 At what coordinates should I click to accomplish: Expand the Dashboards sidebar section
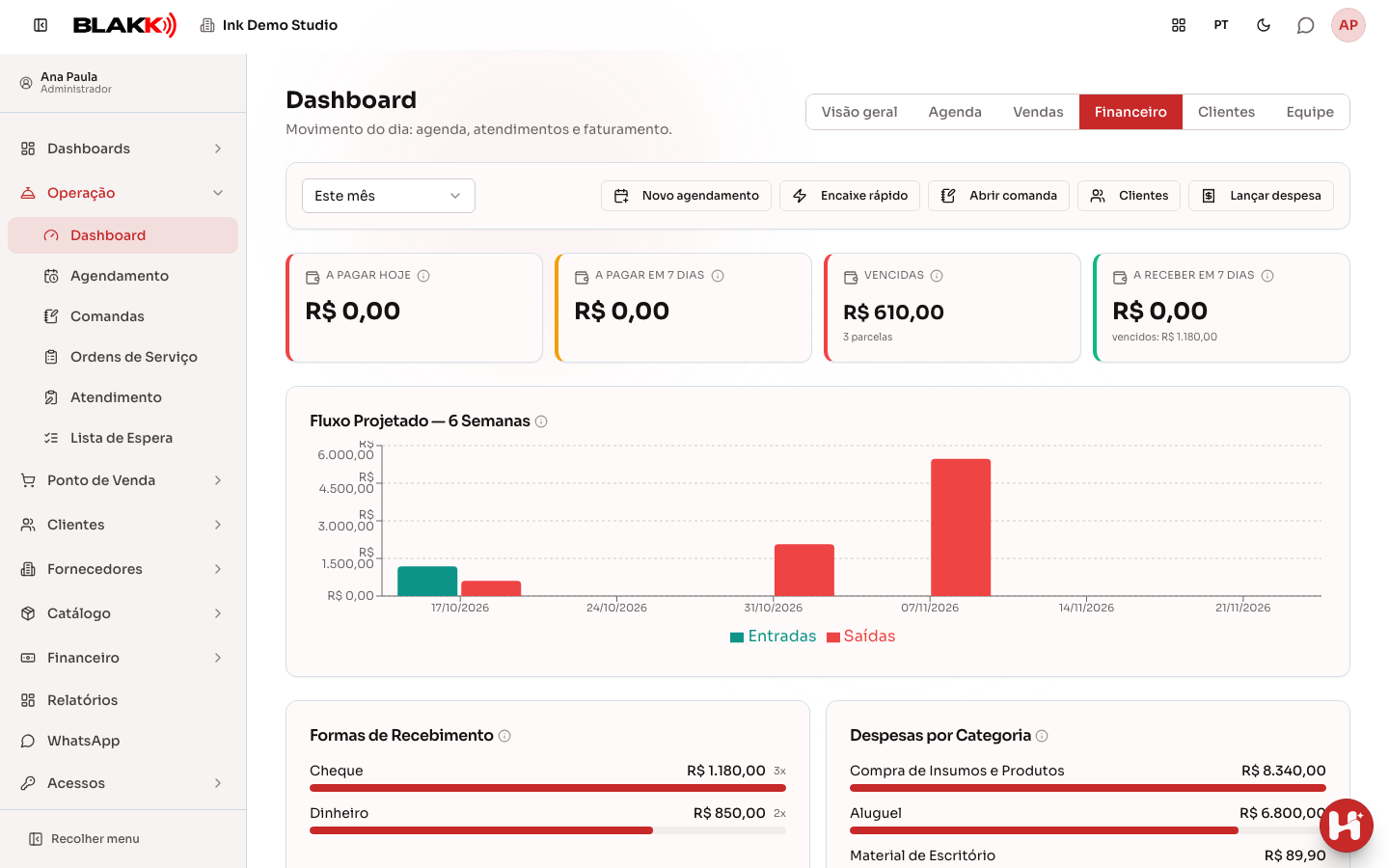[123, 149]
